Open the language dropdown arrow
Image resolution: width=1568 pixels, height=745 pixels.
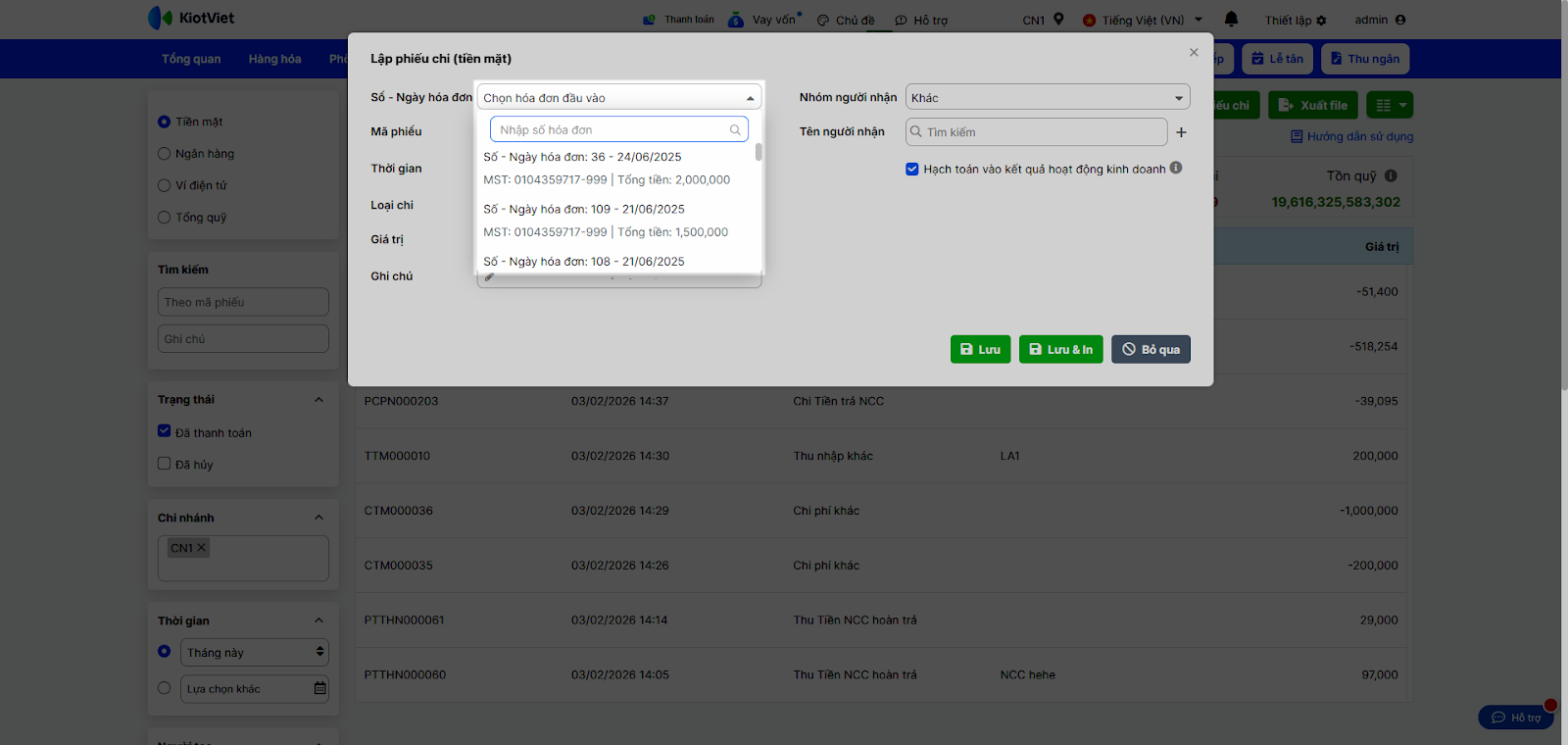click(1198, 20)
